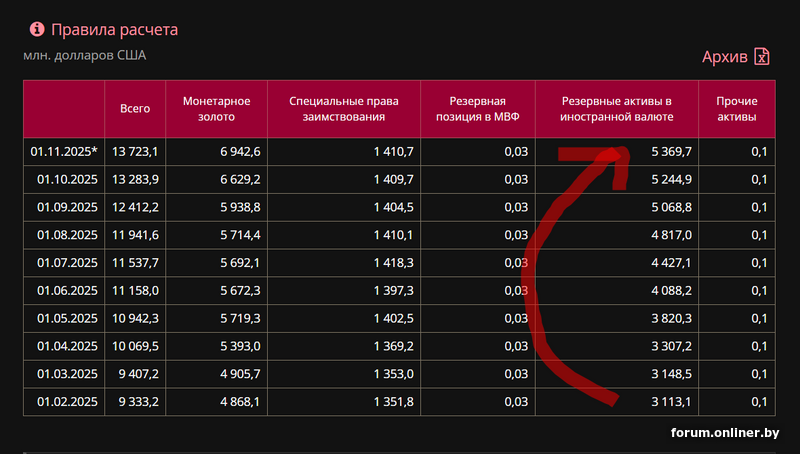Click the foreign currency value 5 369,7
800x454 pixels.
click(671, 151)
